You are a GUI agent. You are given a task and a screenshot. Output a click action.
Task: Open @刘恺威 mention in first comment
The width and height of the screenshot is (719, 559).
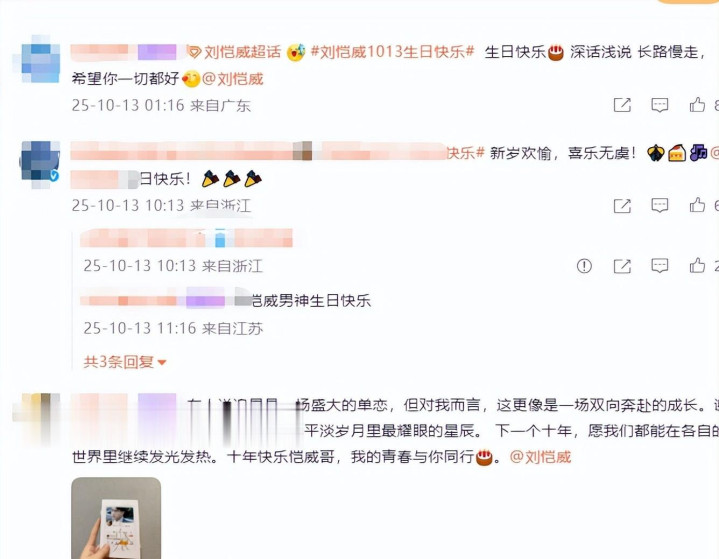click(232, 79)
